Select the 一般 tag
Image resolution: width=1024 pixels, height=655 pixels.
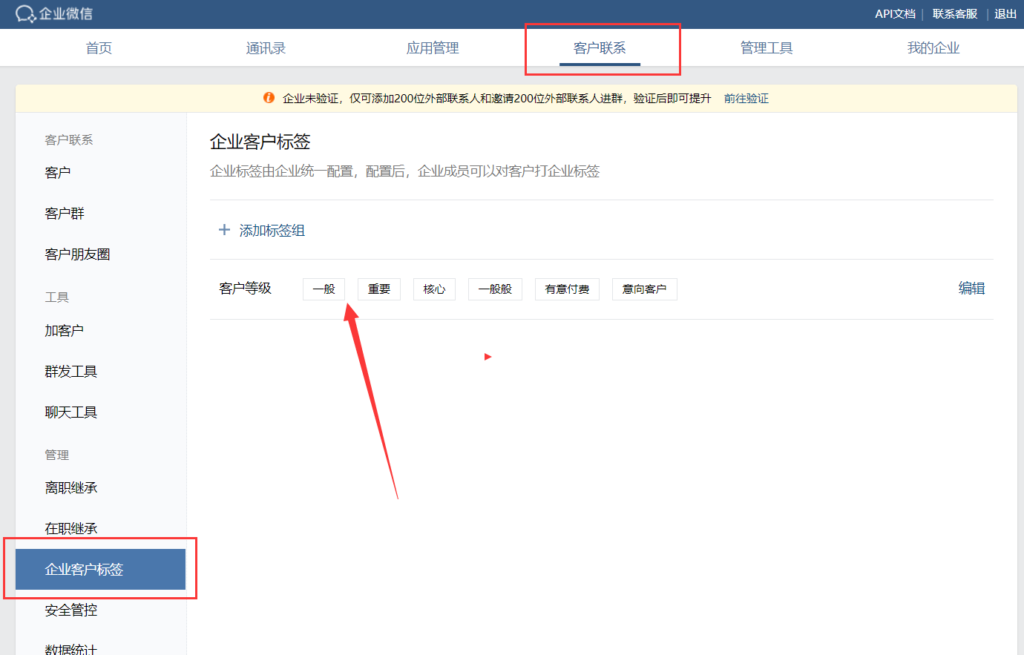[324, 289]
